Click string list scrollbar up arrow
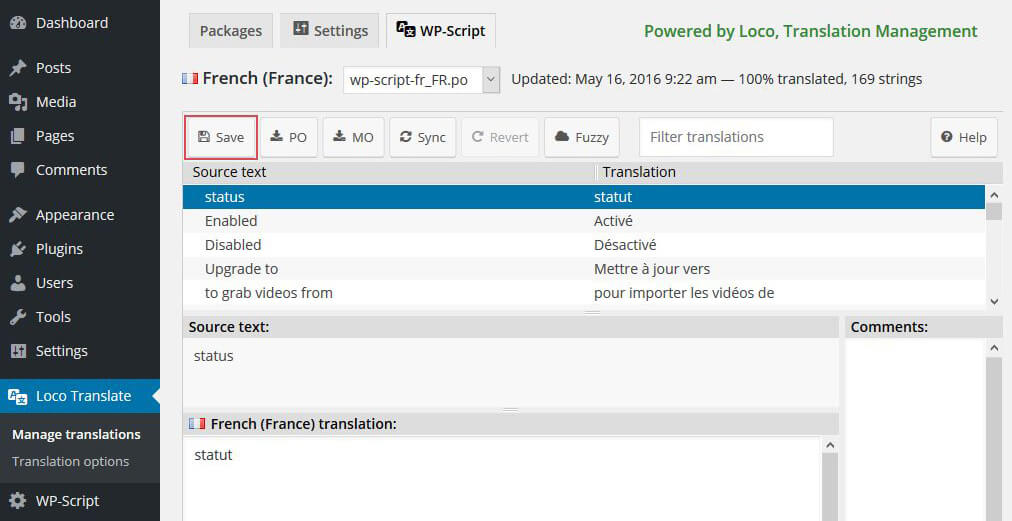1012x521 pixels. pyautogui.click(x=994, y=194)
